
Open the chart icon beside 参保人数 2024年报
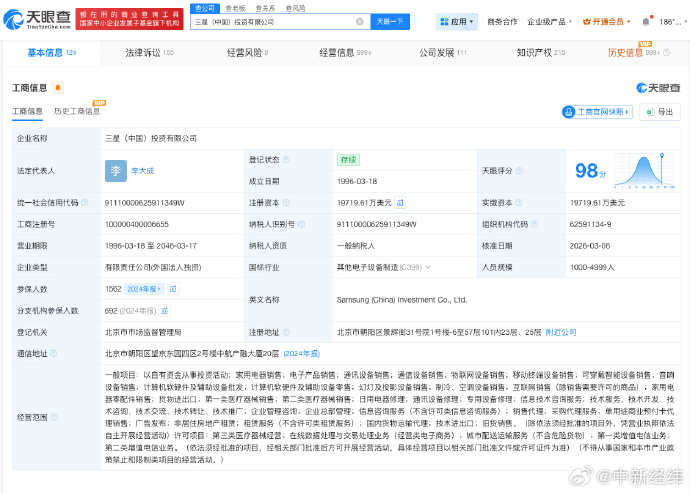pos(173,289)
